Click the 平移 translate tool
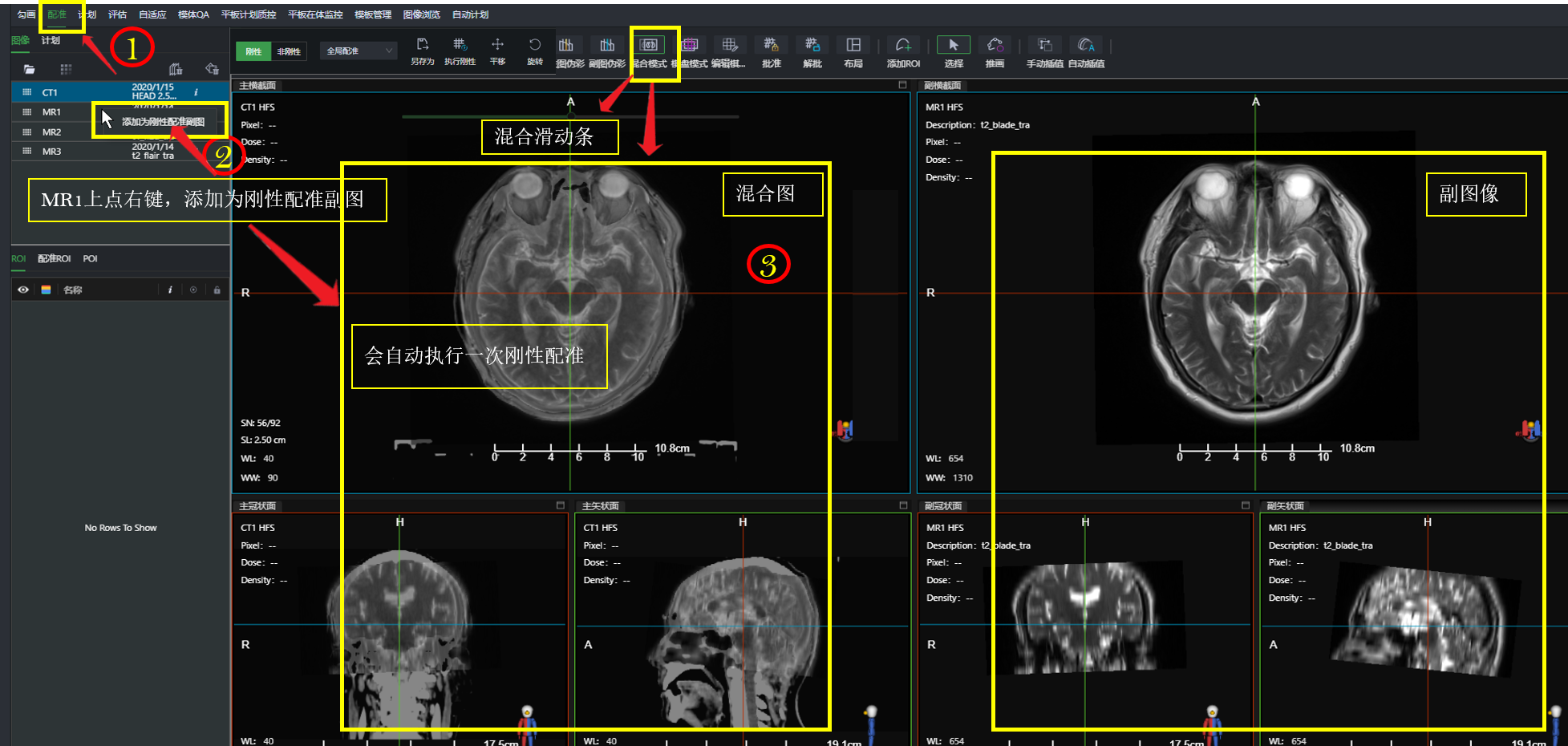 (497, 51)
